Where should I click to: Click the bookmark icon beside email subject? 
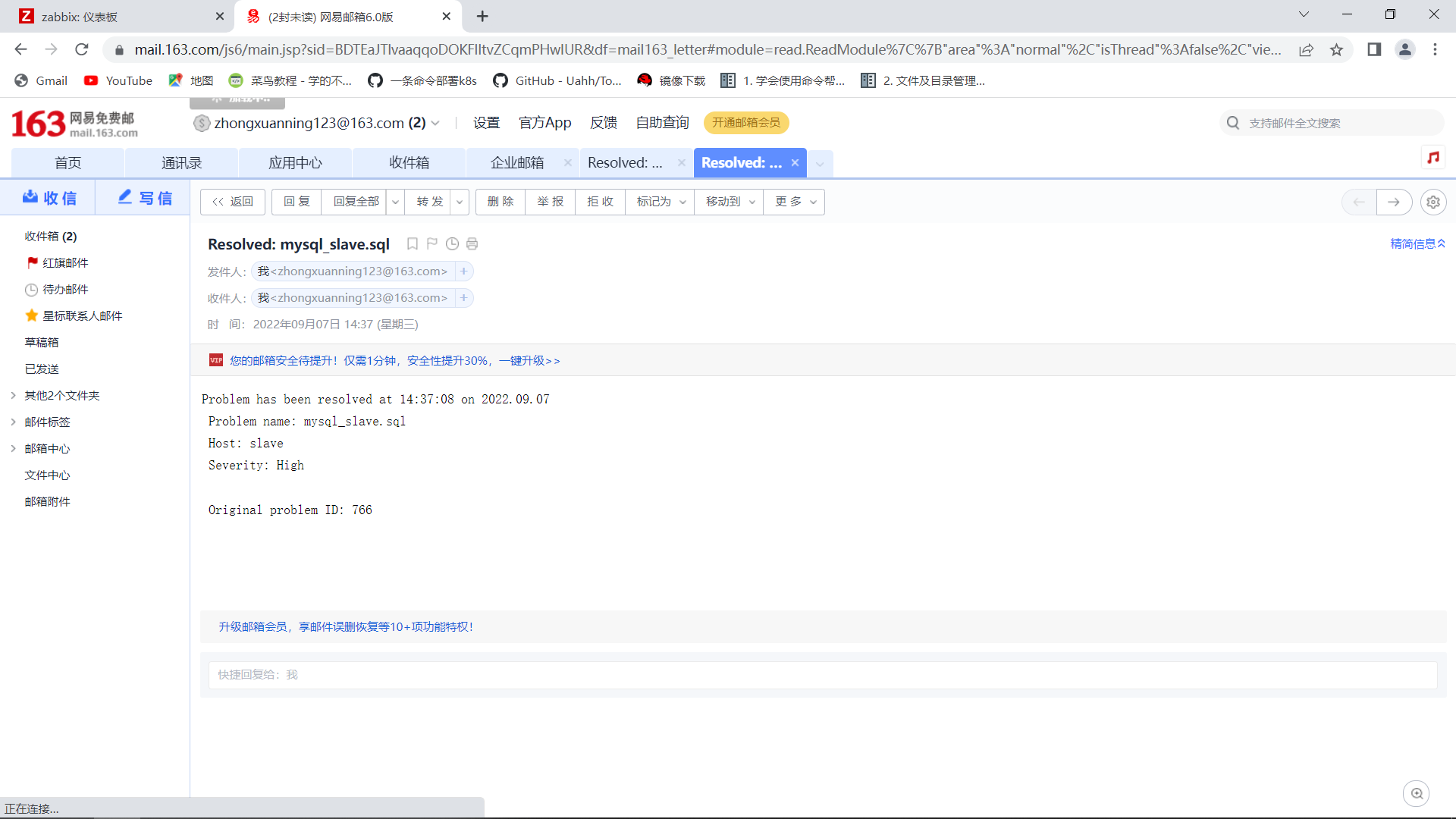(x=413, y=244)
